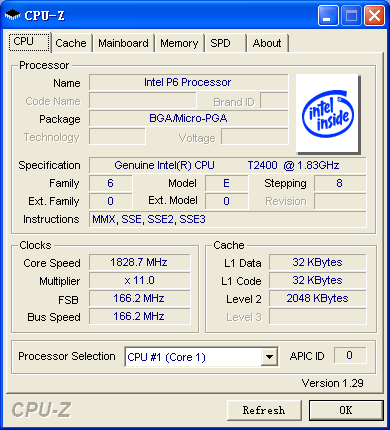Click the Level 2 2048 KBytes value

click(317, 298)
